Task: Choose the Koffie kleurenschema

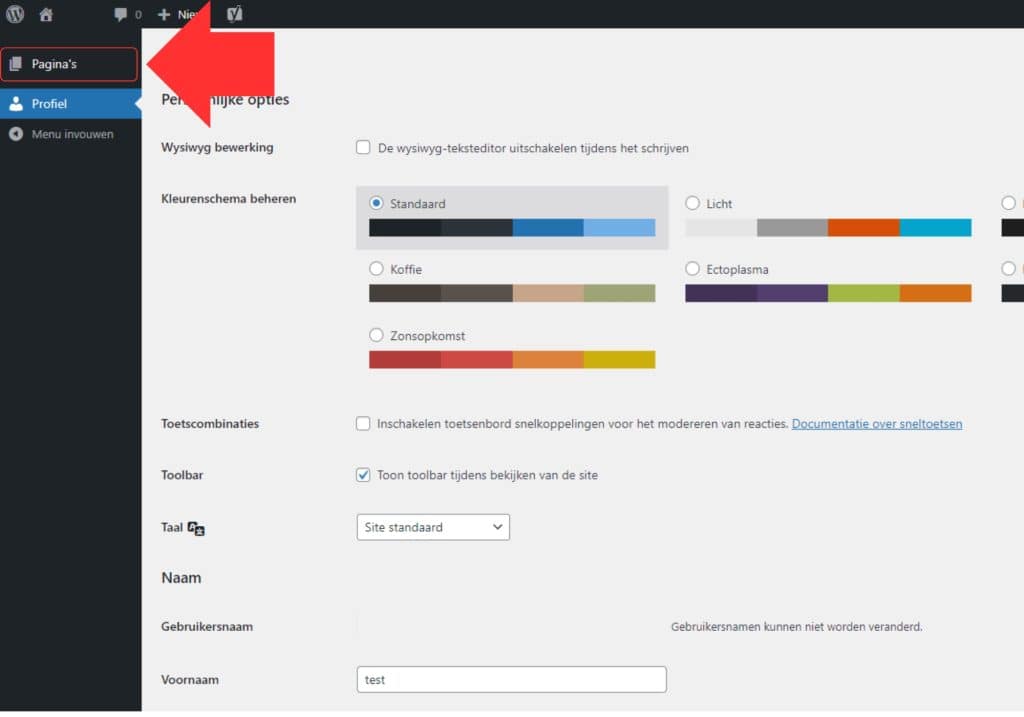Action: coord(376,268)
